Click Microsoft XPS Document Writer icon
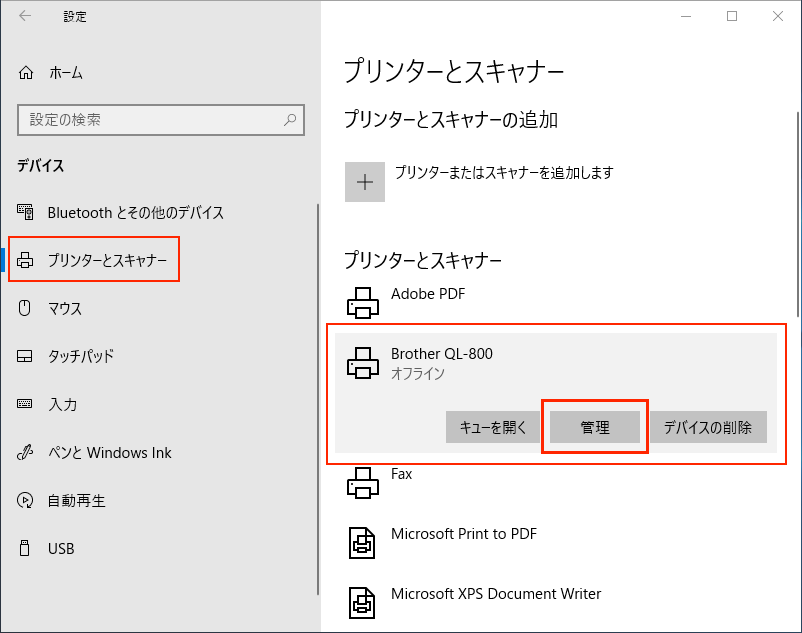The width and height of the screenshot is (802, 633). click(362, 603)
